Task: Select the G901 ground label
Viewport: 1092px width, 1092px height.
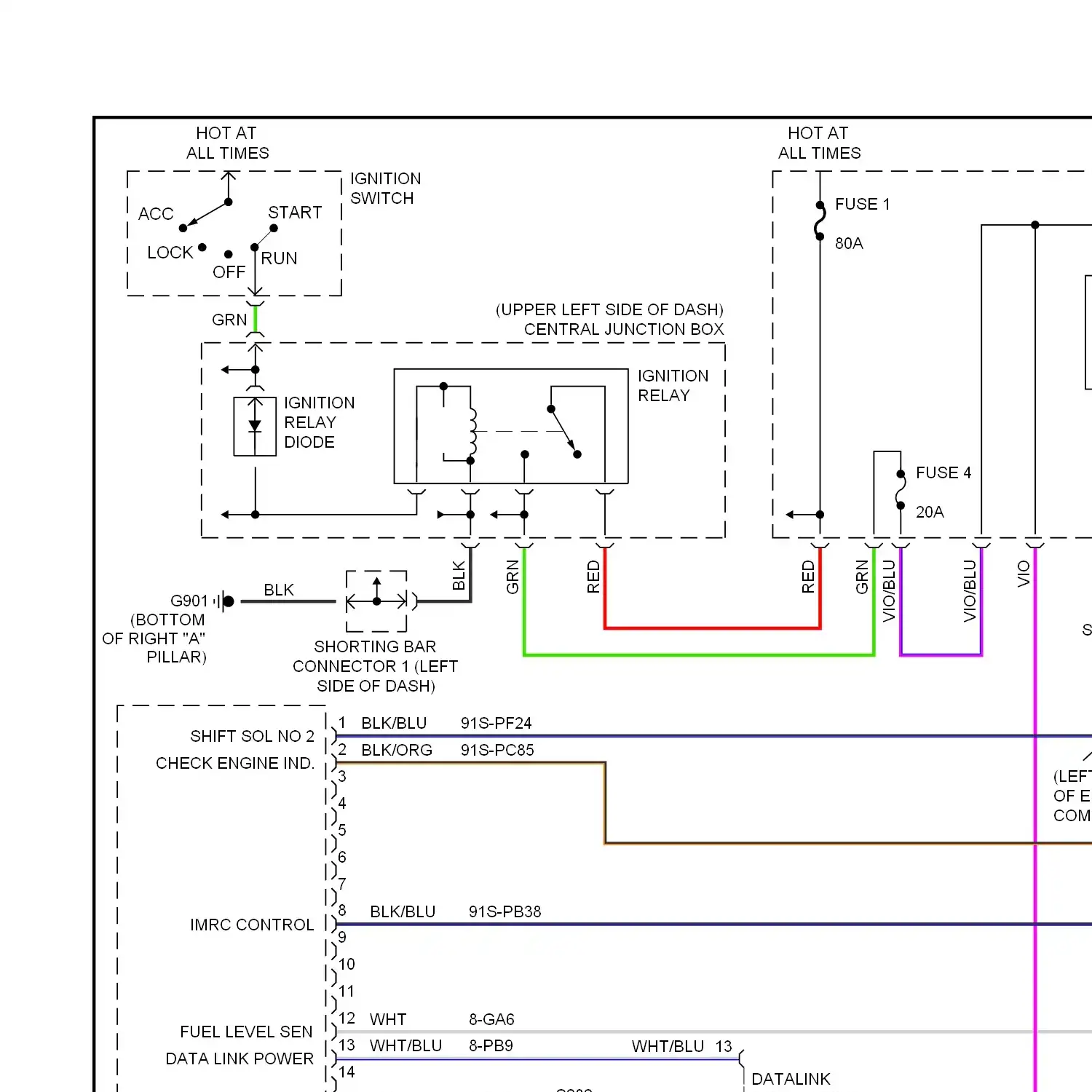Action: (x=189, y=601)
